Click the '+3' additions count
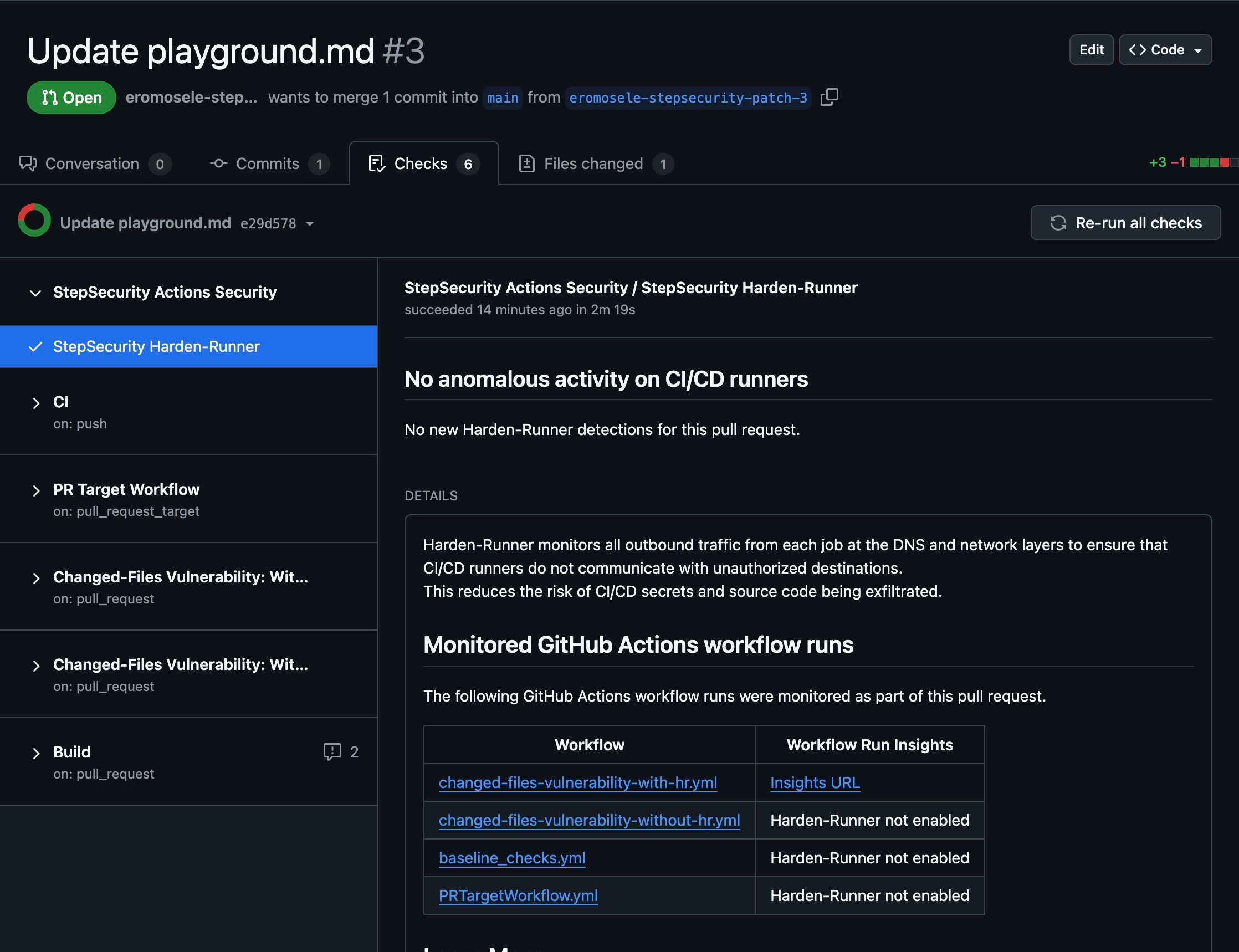 coord(1157,162)
